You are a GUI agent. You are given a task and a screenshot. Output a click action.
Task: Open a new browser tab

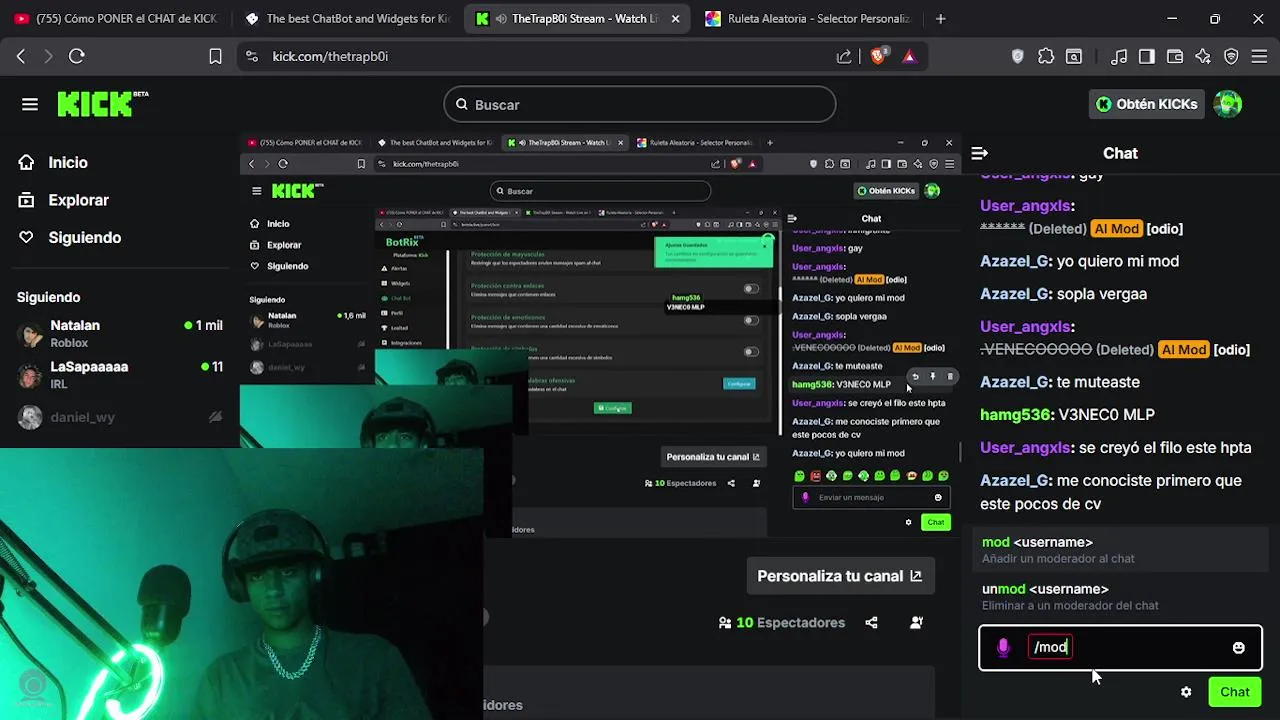pyautogui.click(x=940, y=18)
